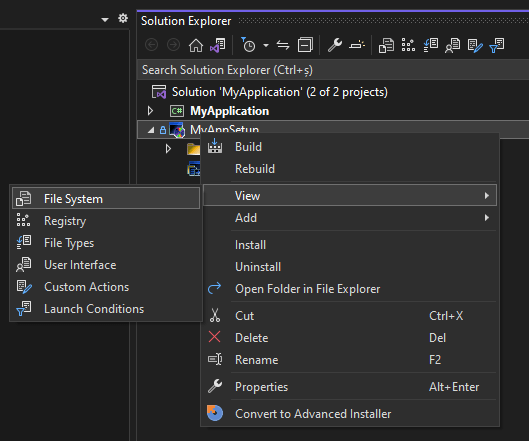Click the arrow beside the Add entry

click(486, 218)
